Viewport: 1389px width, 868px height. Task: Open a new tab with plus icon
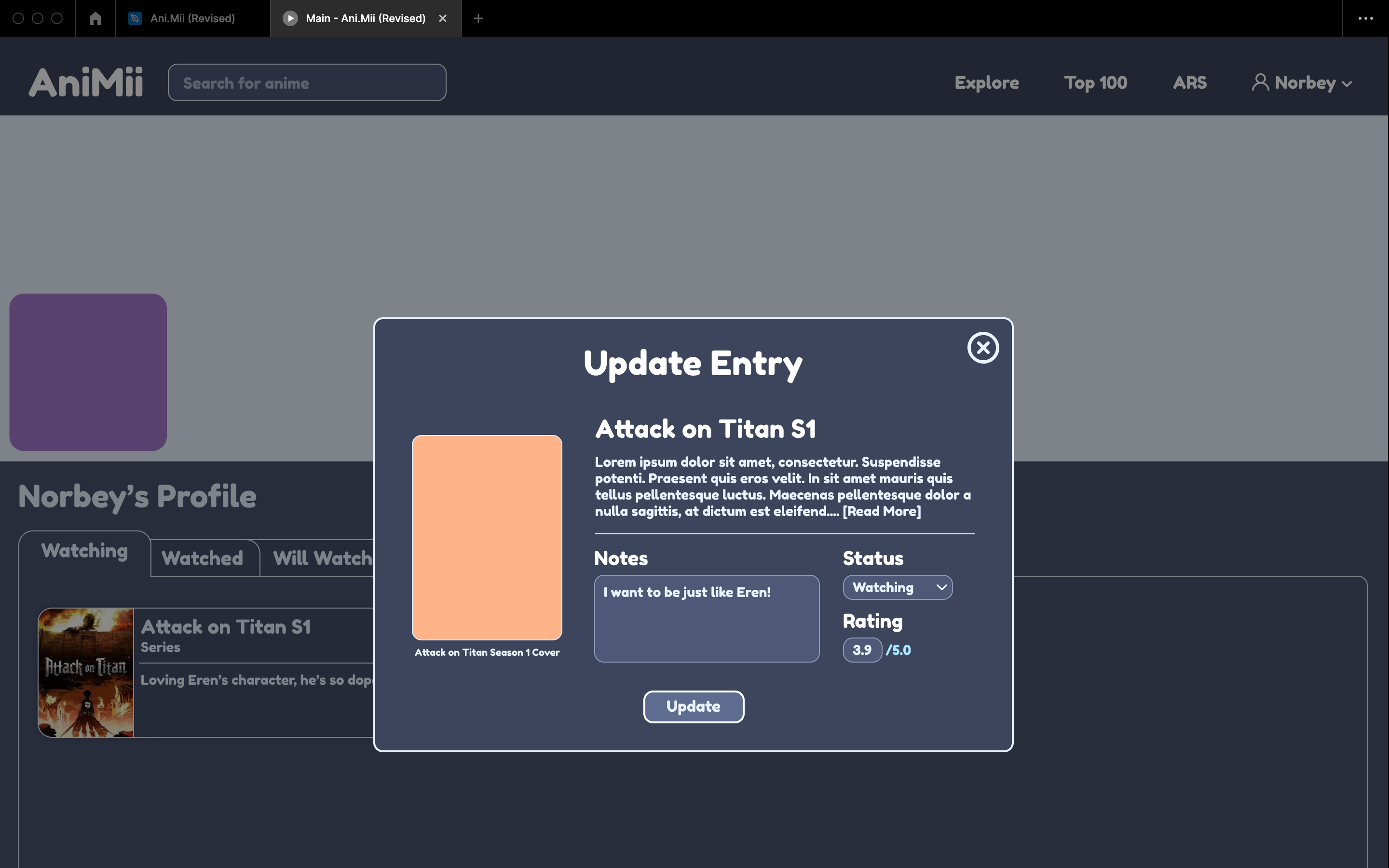click(478, 18)
